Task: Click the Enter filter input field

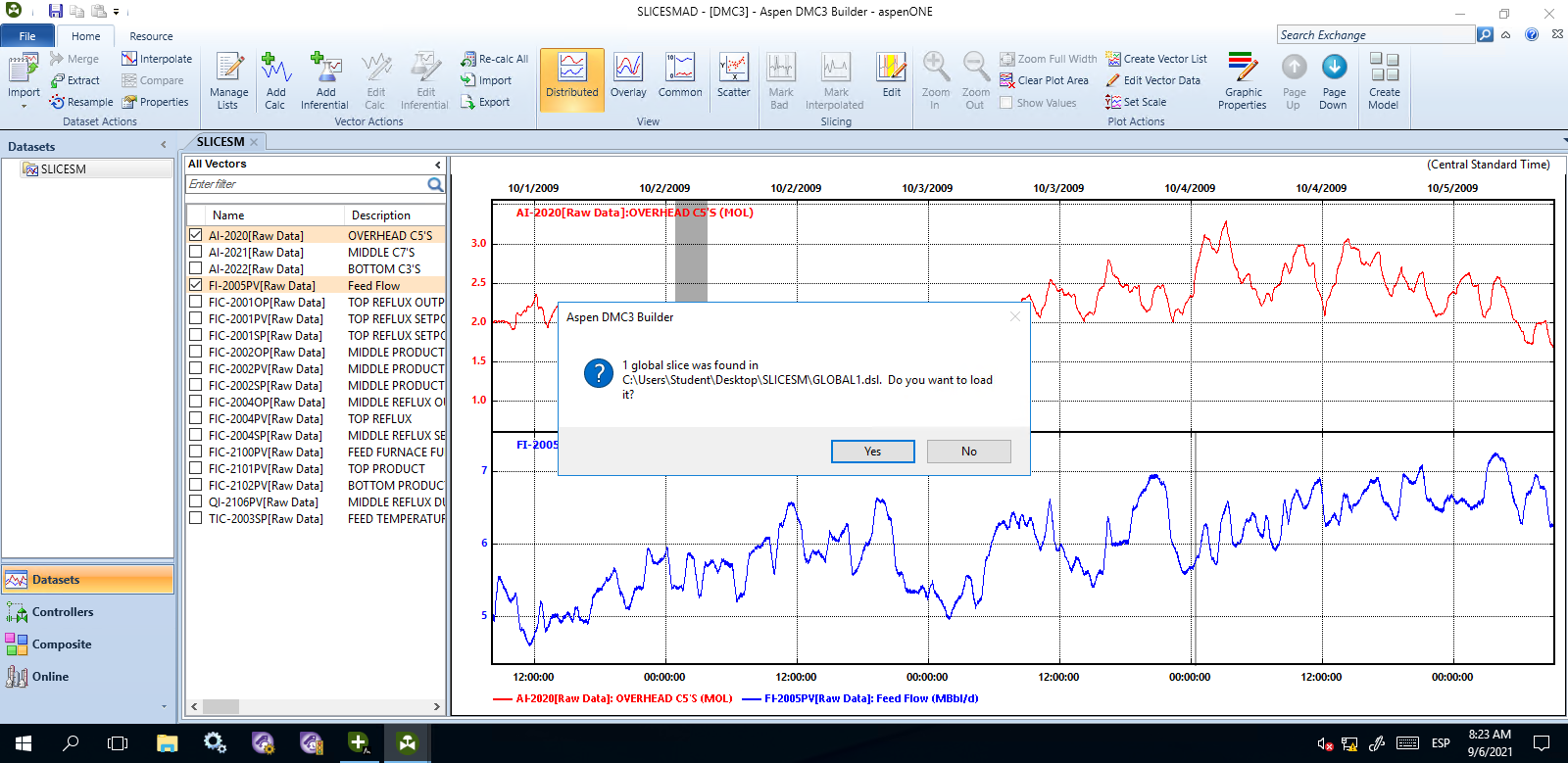Action: point(306,184)
